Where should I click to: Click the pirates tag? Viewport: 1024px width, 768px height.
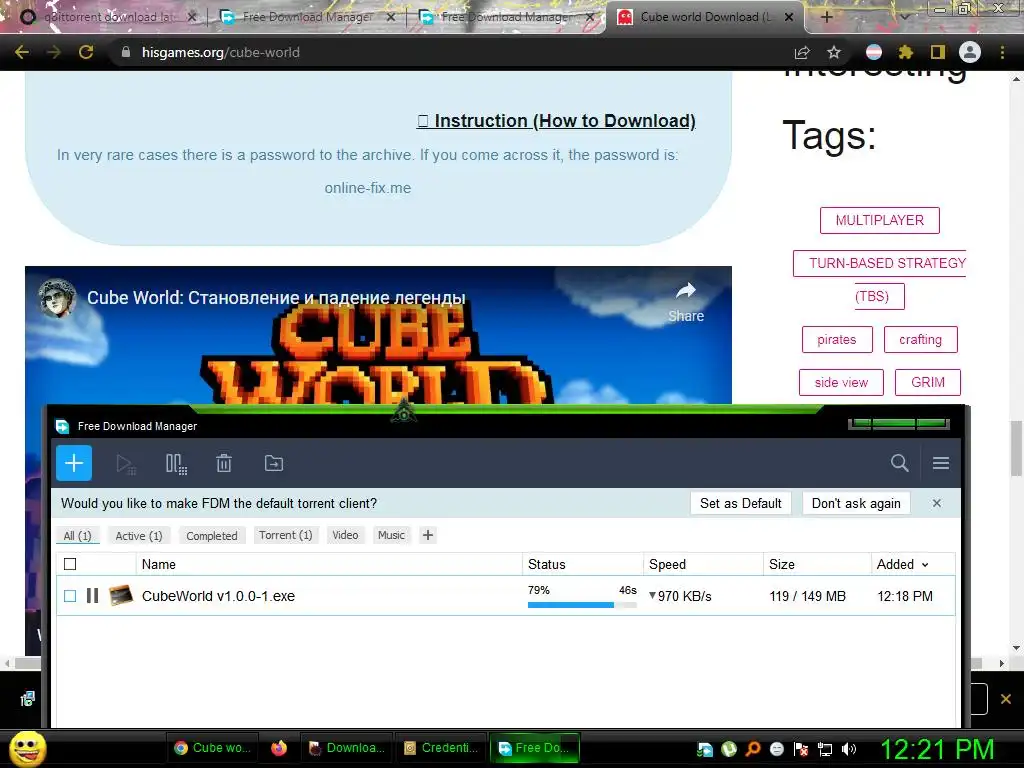click(837, 340)
